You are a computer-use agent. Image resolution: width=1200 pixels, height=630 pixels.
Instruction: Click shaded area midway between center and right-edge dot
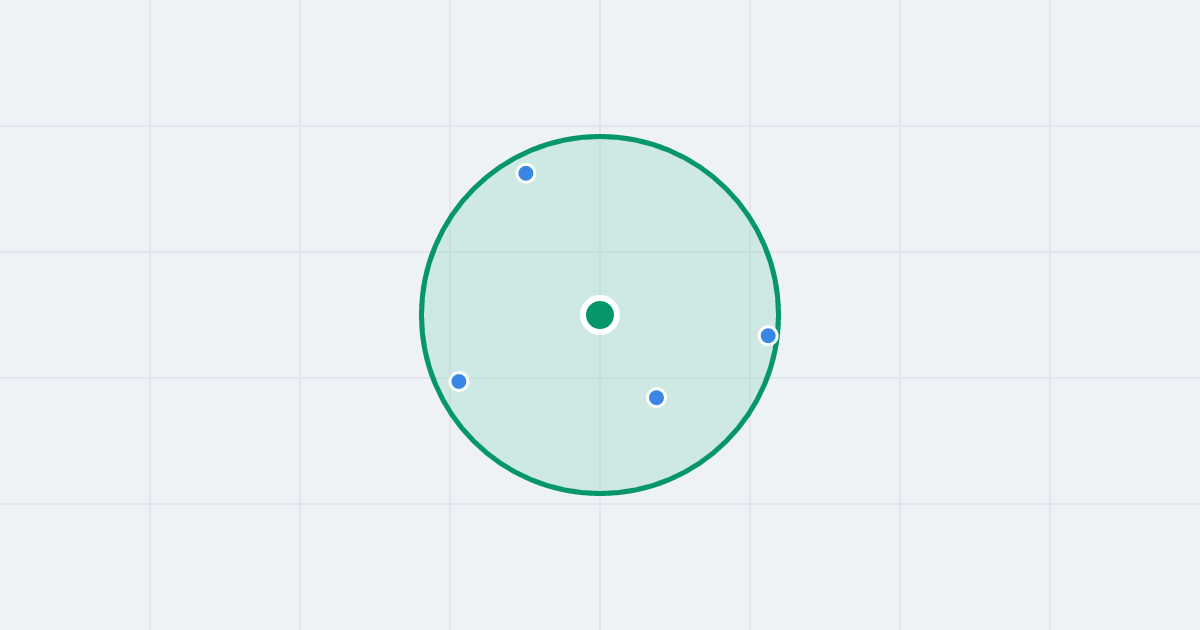(x=684, y=325)
